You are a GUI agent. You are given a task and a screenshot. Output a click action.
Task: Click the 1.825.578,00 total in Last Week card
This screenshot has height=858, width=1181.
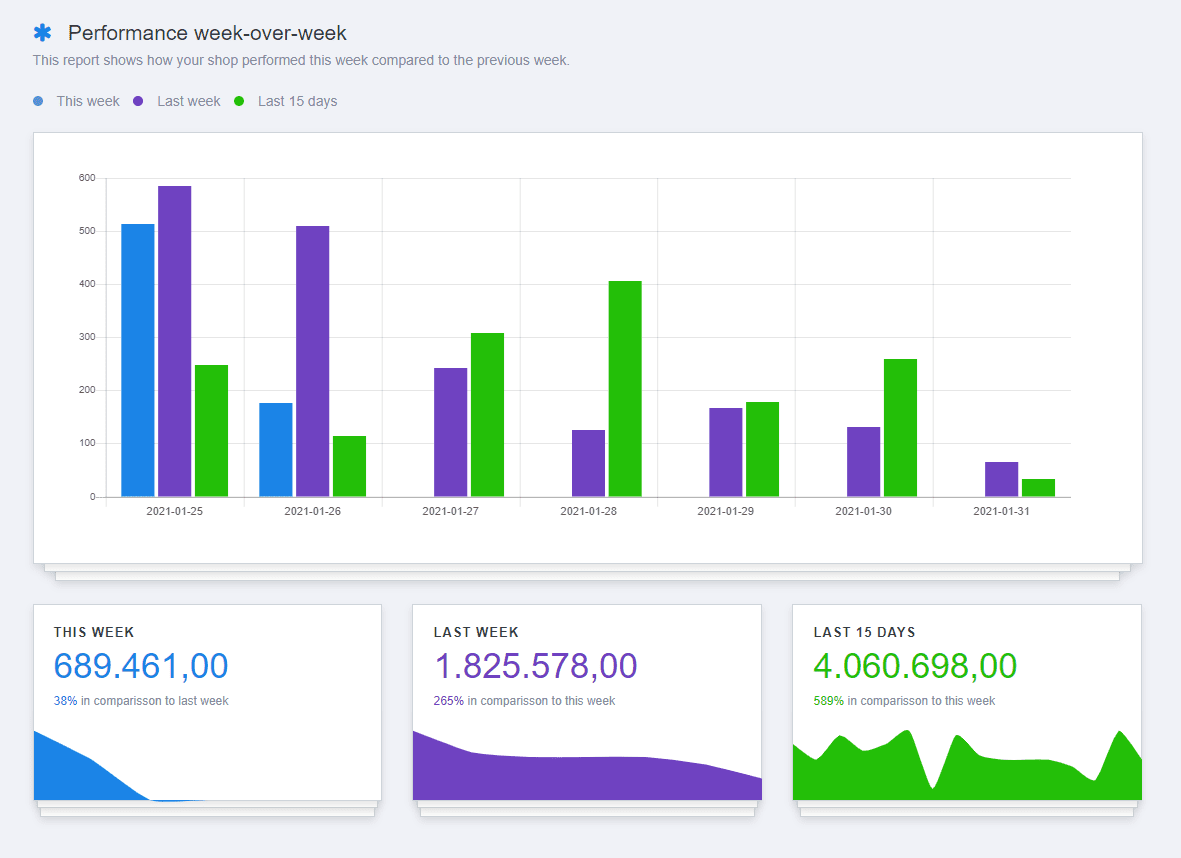click(x=536, y=666)
